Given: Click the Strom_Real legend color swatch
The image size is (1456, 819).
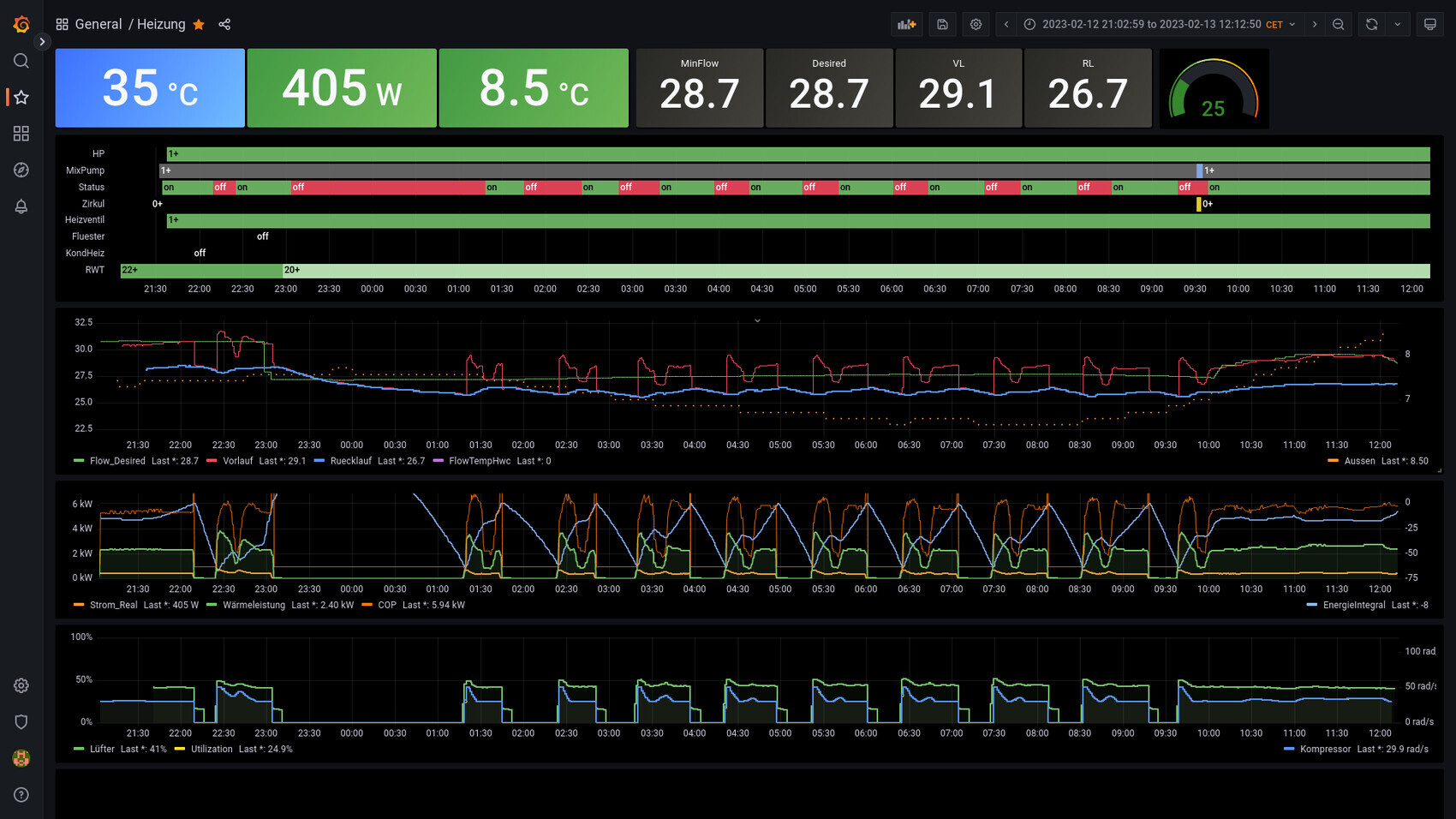Looking at the screenshot, I should pyautogui.click(x=79, y=605).
